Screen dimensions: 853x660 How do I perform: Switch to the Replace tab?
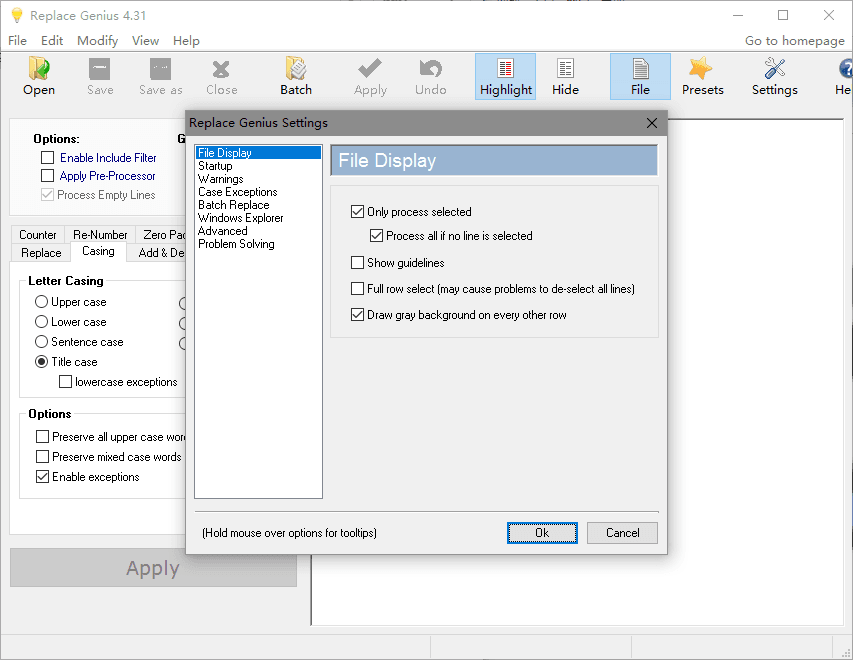click(x=41, y=252)
